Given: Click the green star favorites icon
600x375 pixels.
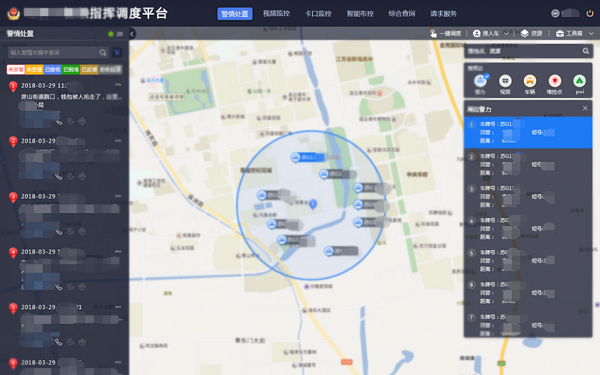Looking at the screenshot, I should pyautogui.click(x=111, y=34).
